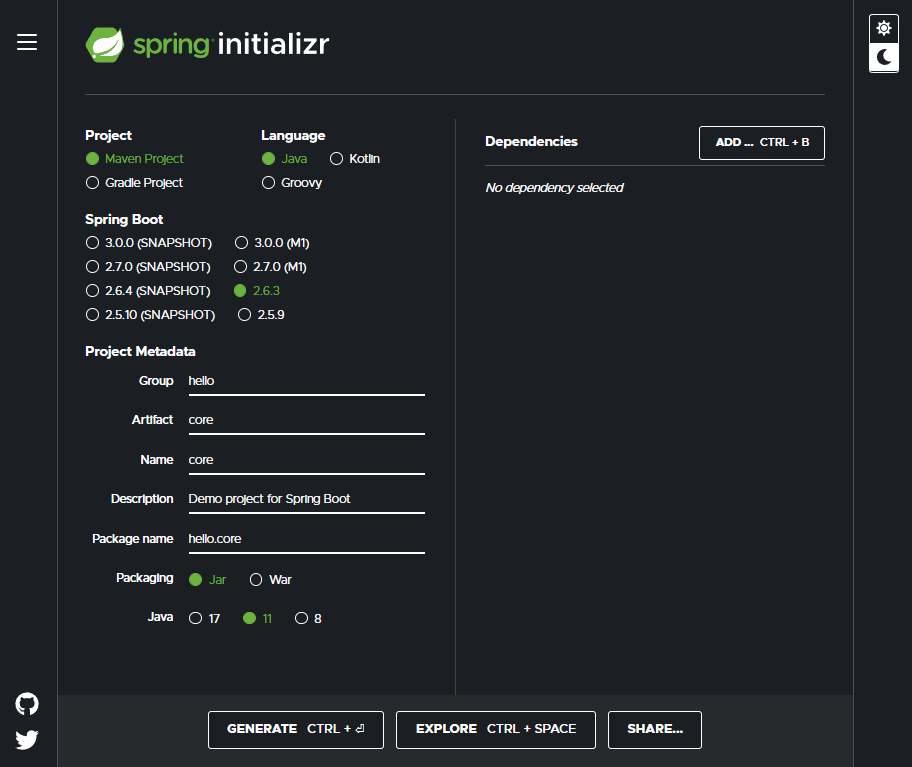Click the Group input field
The image size is (912, 767).
pos(307,381)
